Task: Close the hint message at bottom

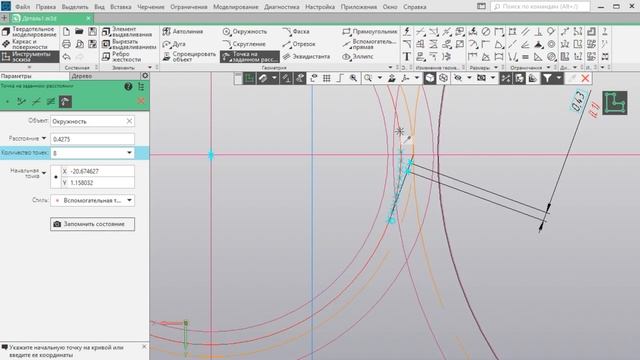Action: tap(144, 347)
